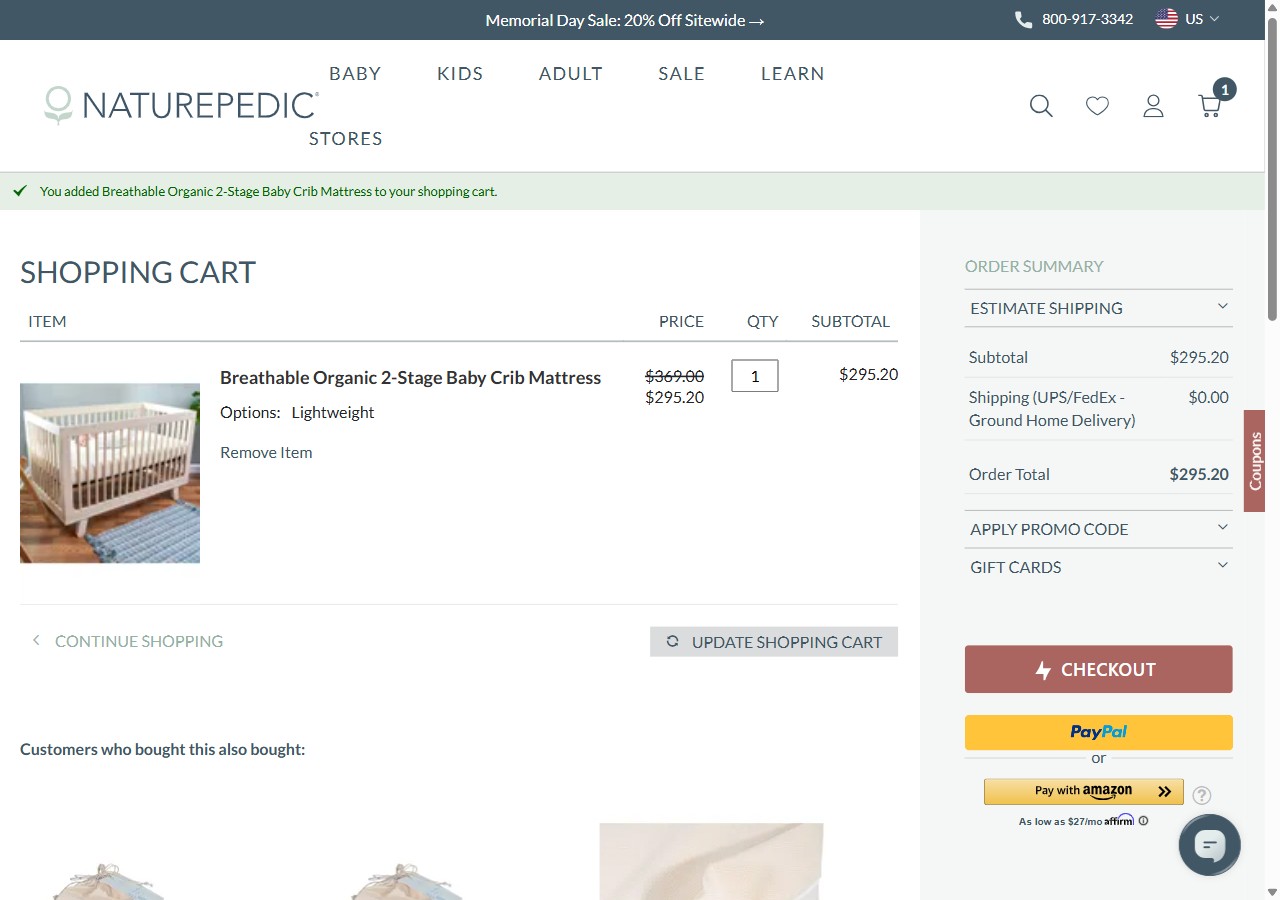Pay with PayPal button
The image size is (1280, 900).
point(1099,732)
